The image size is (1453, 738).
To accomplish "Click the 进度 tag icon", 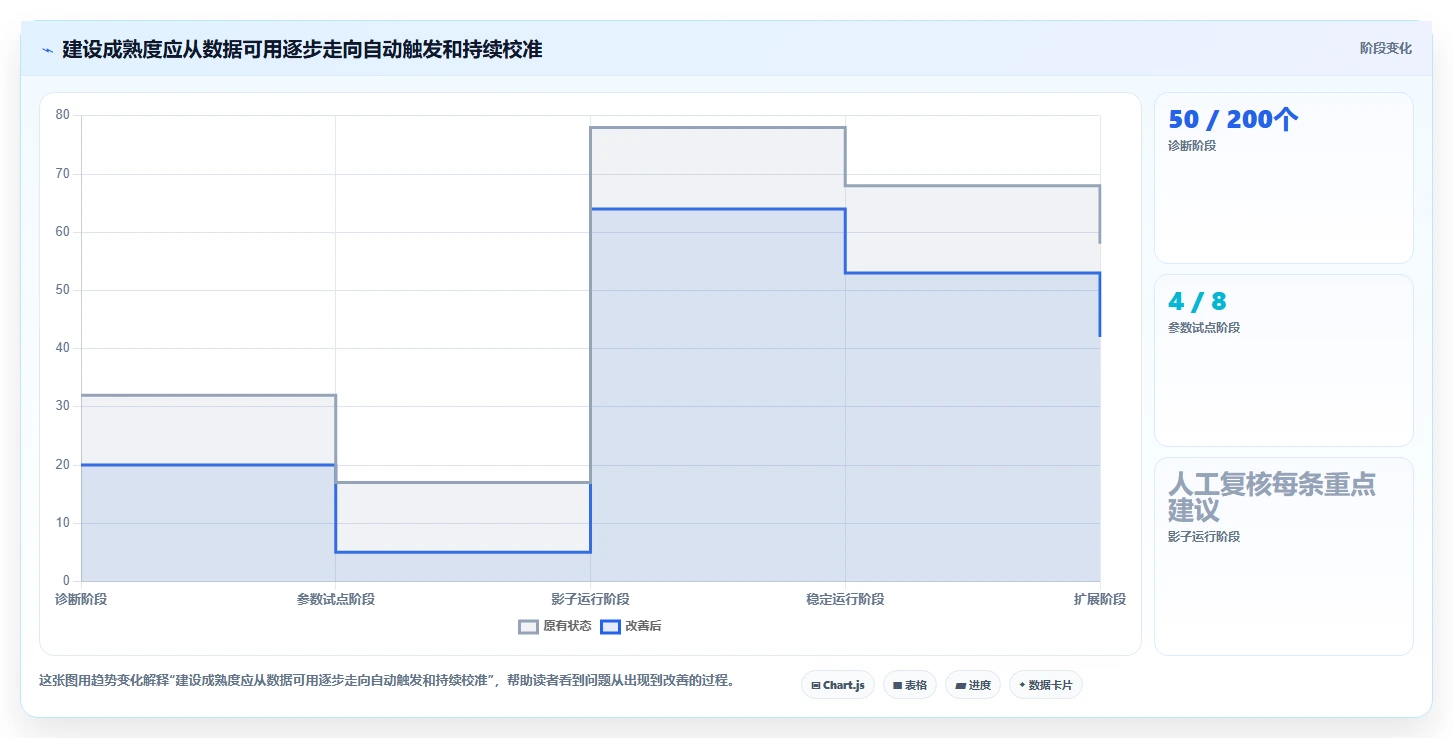I will pyautogui.click(x=960, y=686).
